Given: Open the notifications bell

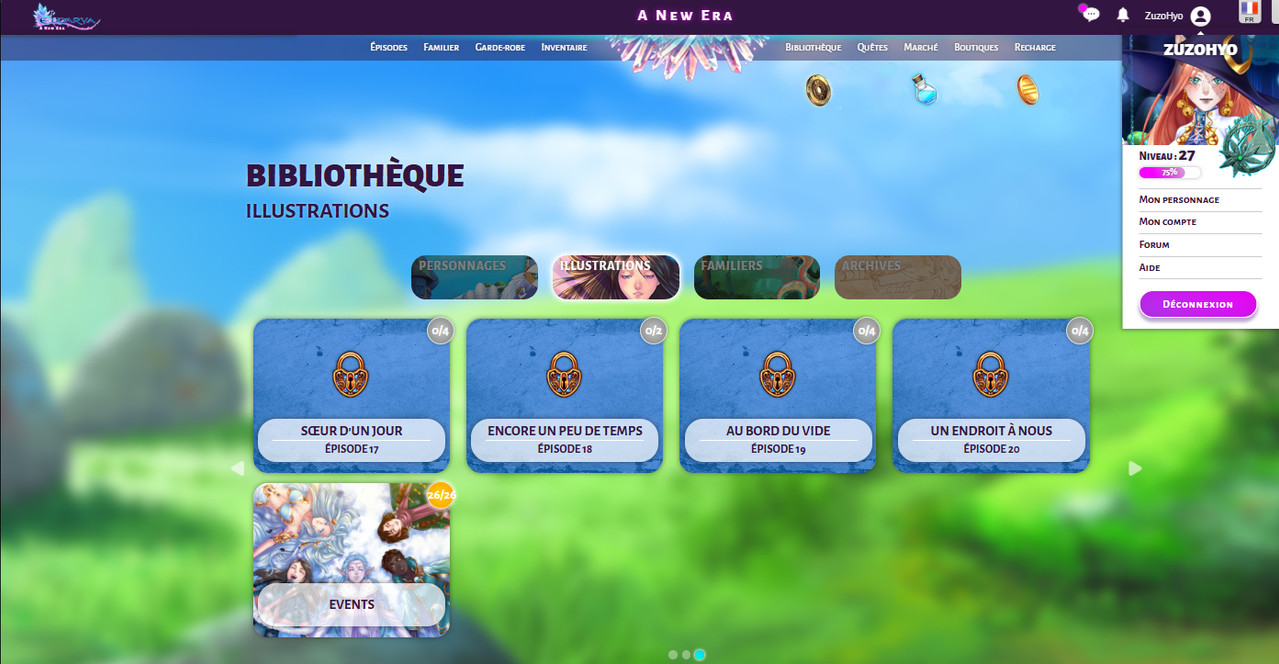Looking at the screenshot, I should (1123, 15).
